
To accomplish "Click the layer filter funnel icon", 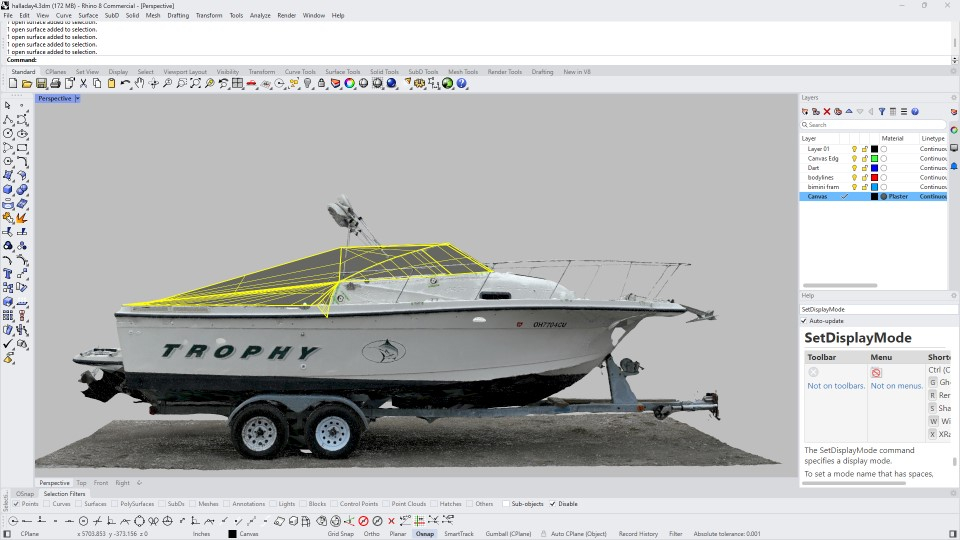I will (881, 111).
